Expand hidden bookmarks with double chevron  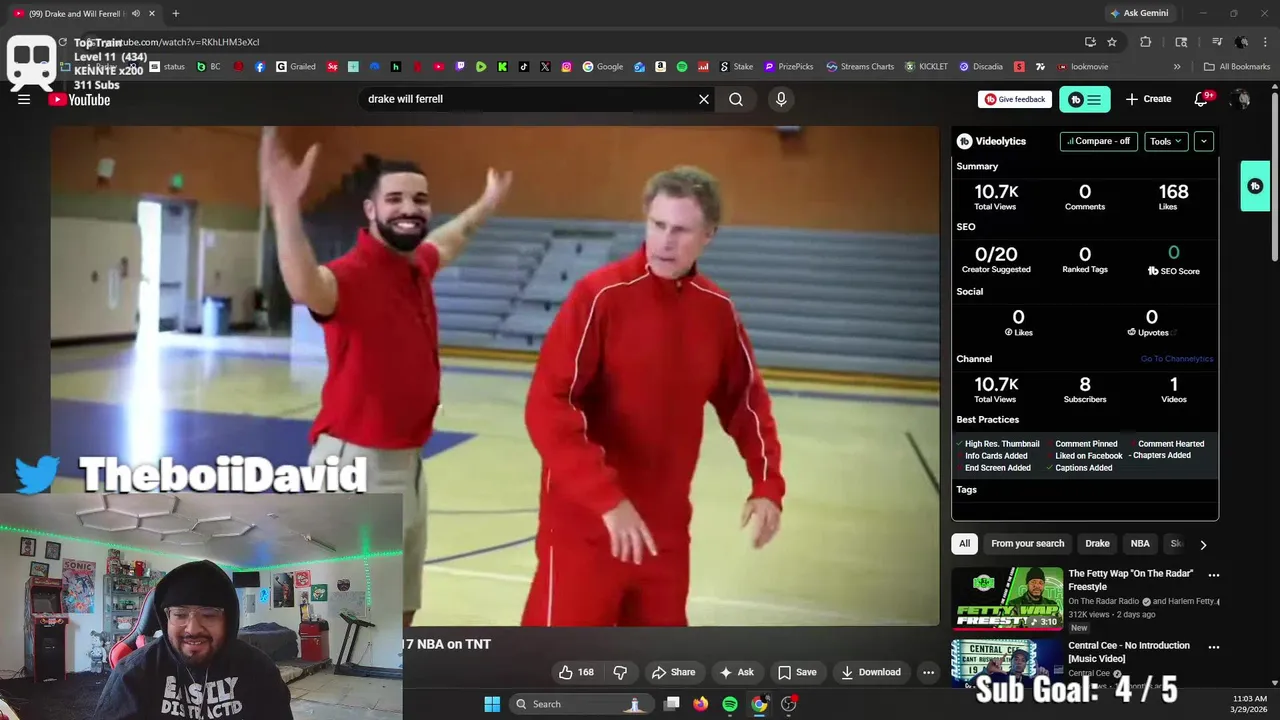(x=1177, y=67)
